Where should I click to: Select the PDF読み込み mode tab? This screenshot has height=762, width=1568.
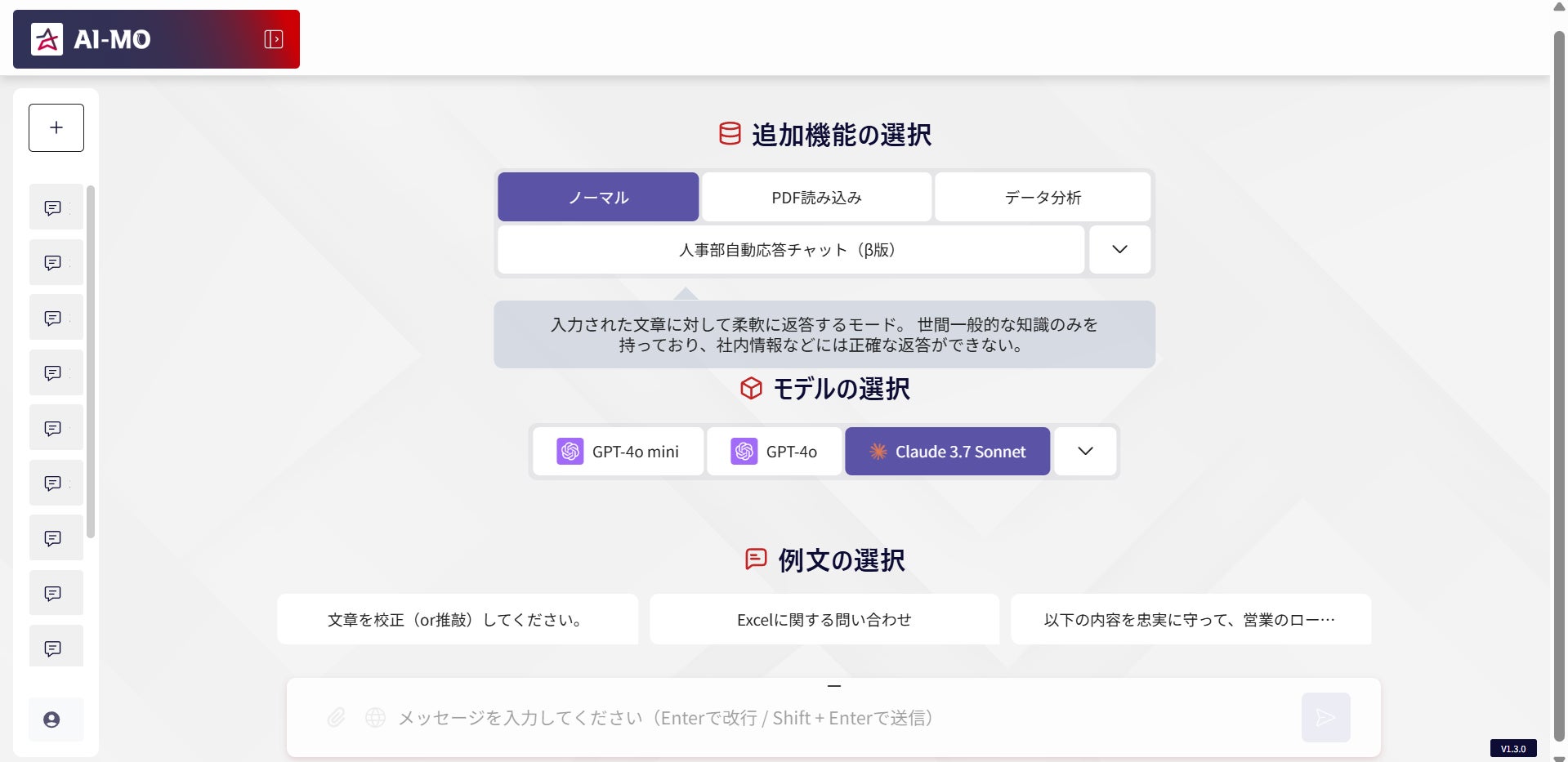(x=816, y=197)
